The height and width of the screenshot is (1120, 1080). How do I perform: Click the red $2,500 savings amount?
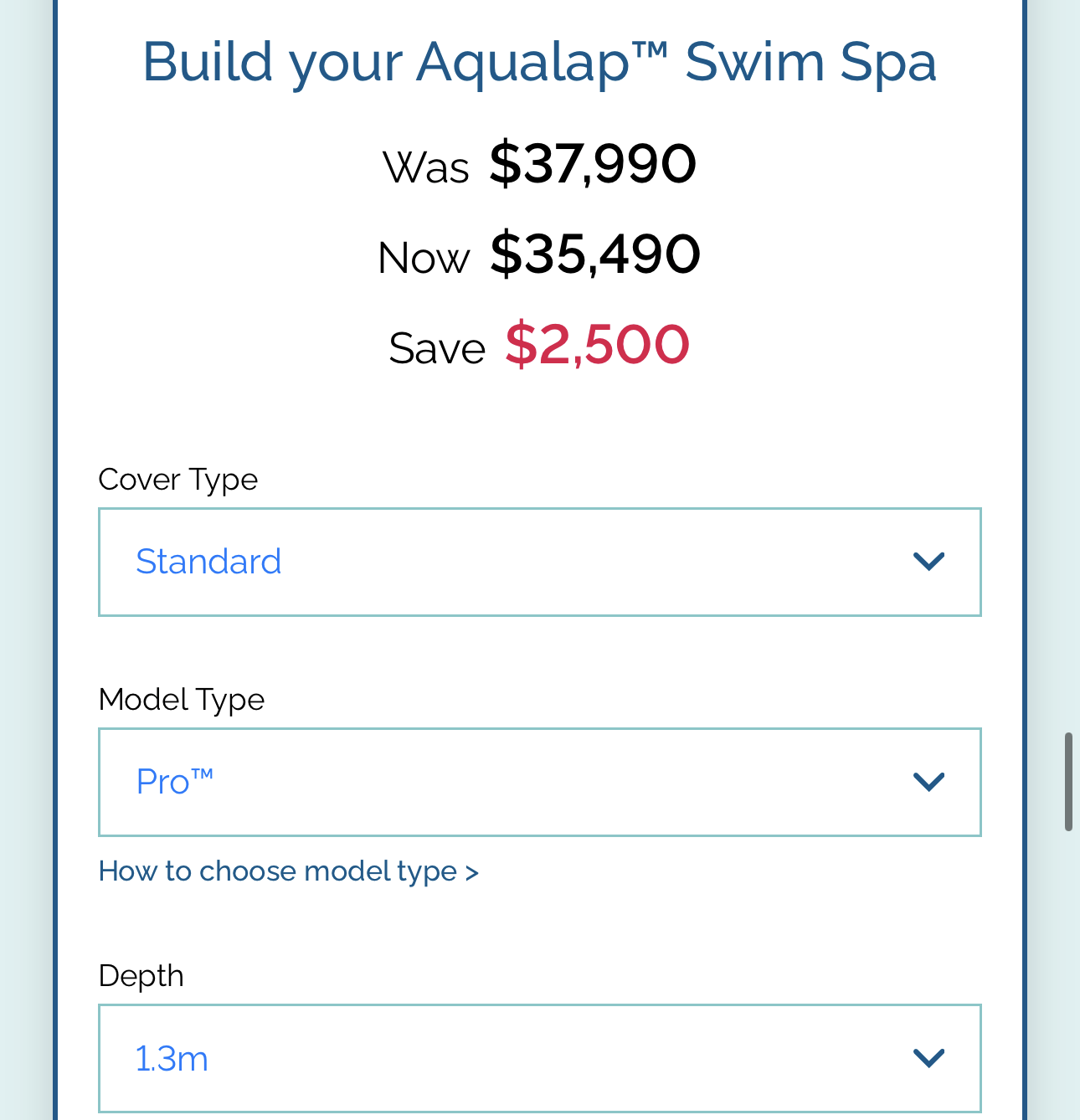click(597, 345)
